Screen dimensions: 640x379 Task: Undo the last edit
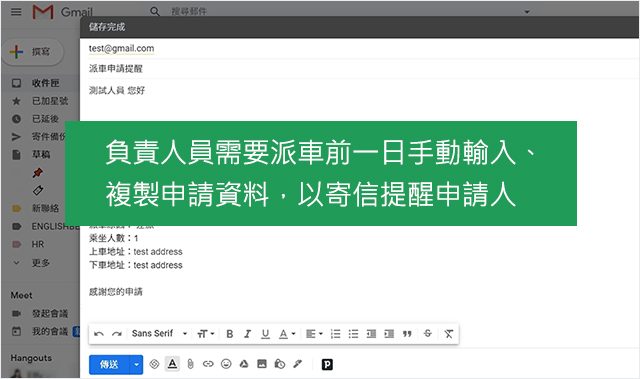[99, 334]
